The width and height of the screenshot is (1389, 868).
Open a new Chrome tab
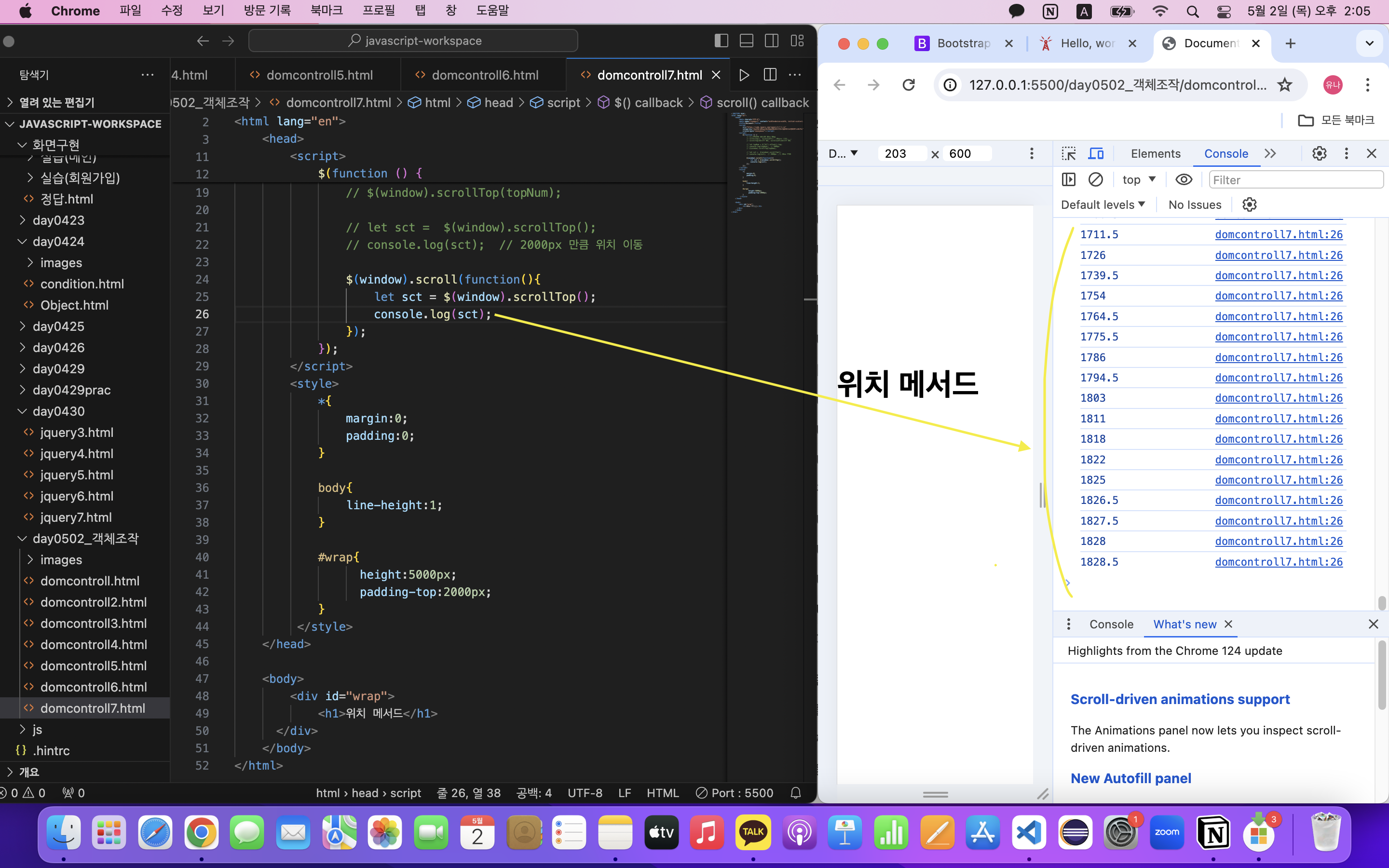pyautogui.click(x=1290, y=43)
